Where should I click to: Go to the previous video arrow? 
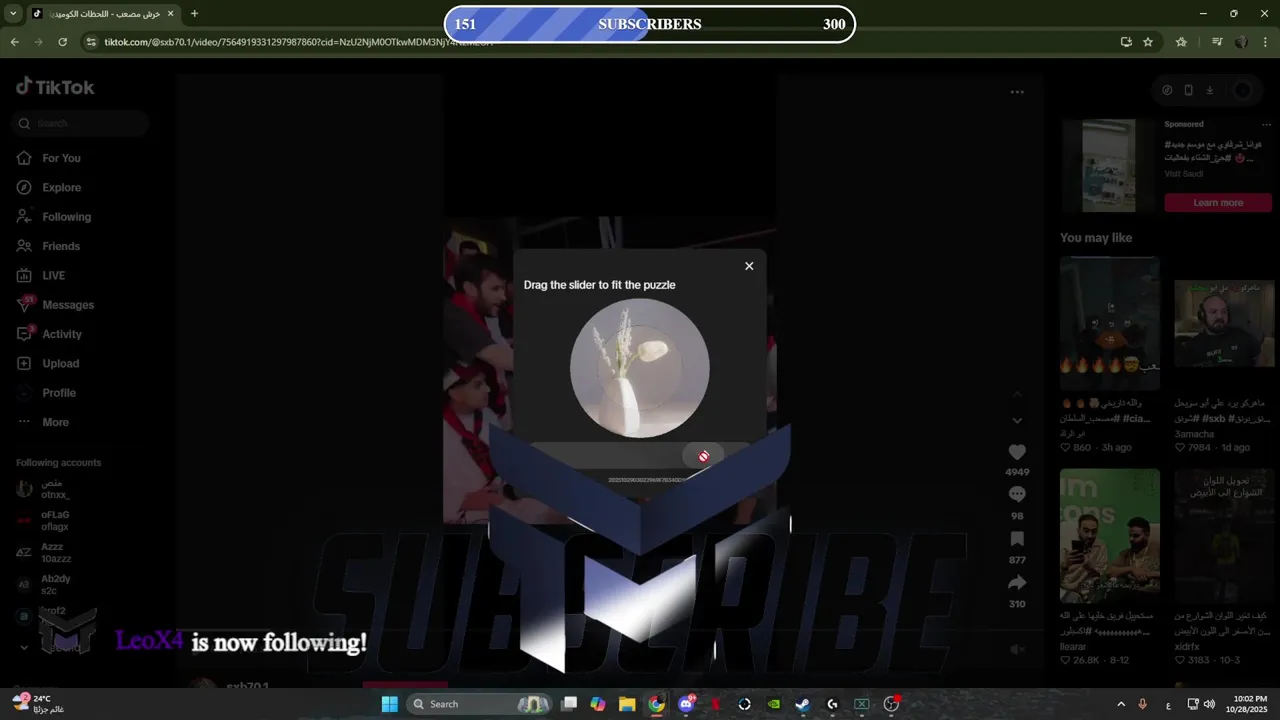[1017, 394]
